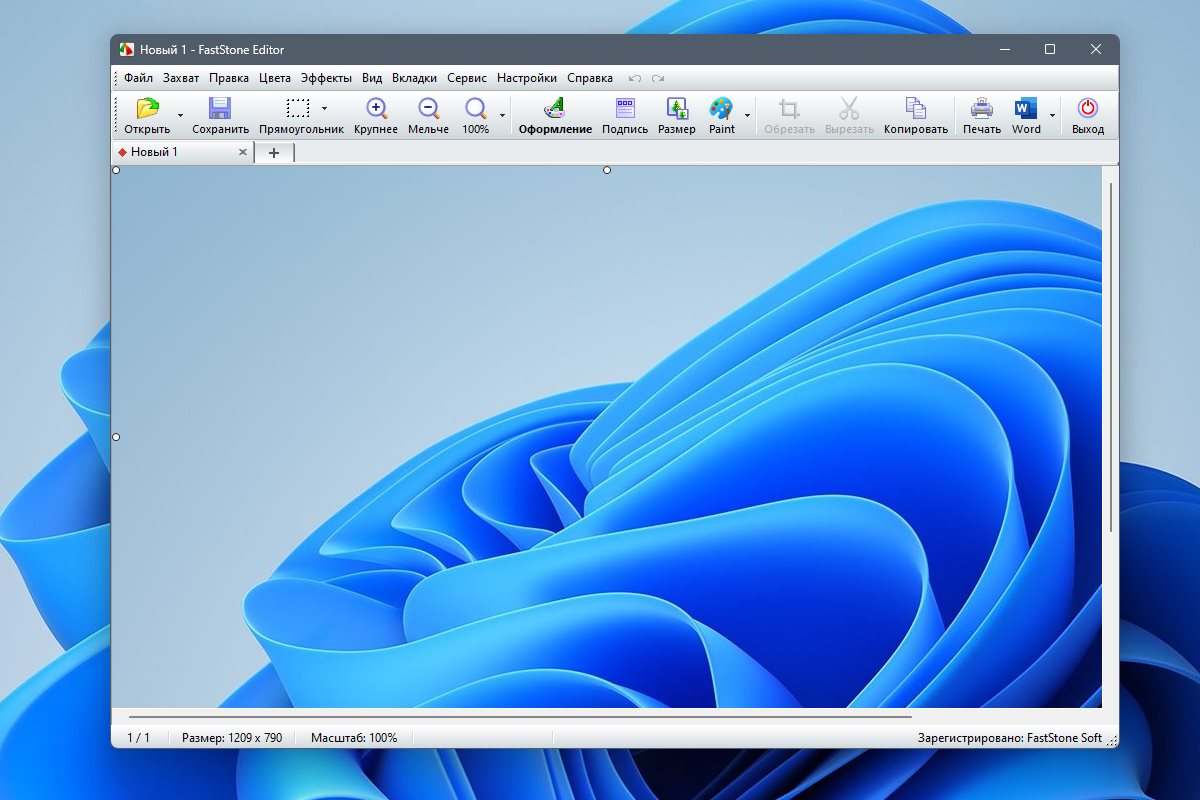Open the 100% zoom dropdown arrow
This screenshot has width=1200, height=800.
502,116
